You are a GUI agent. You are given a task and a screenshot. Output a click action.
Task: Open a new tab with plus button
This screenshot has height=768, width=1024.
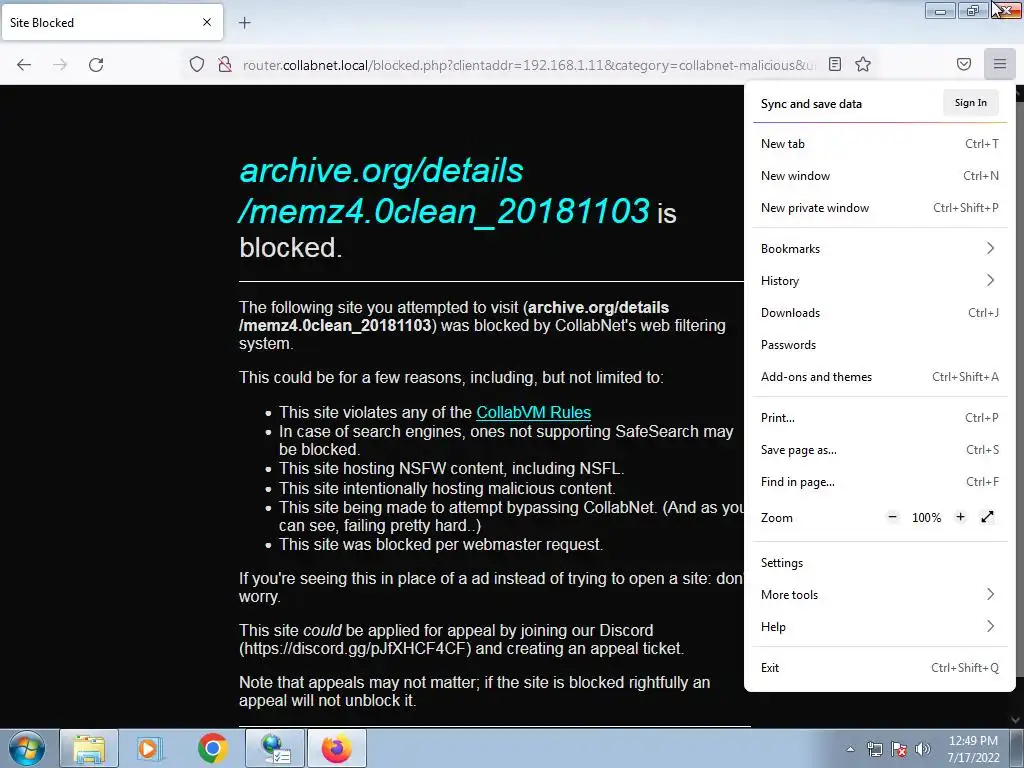click(244, 23)
